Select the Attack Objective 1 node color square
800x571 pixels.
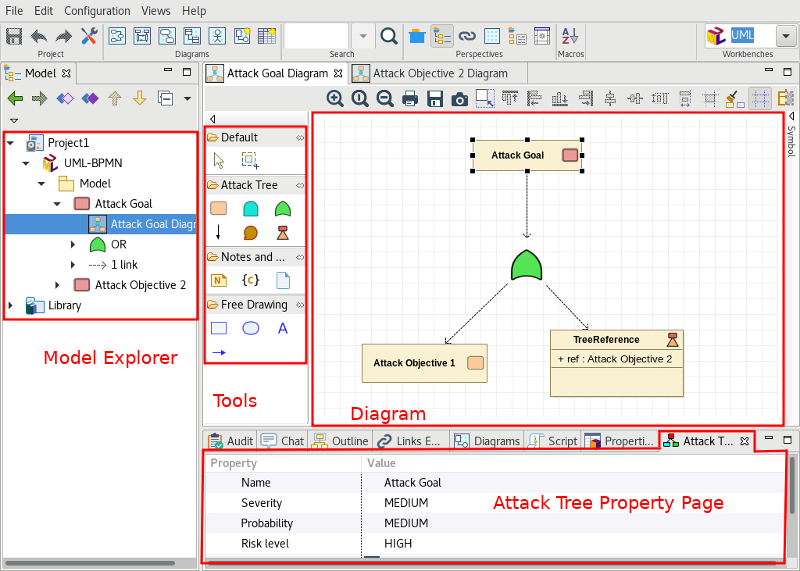tap(476, 363)
